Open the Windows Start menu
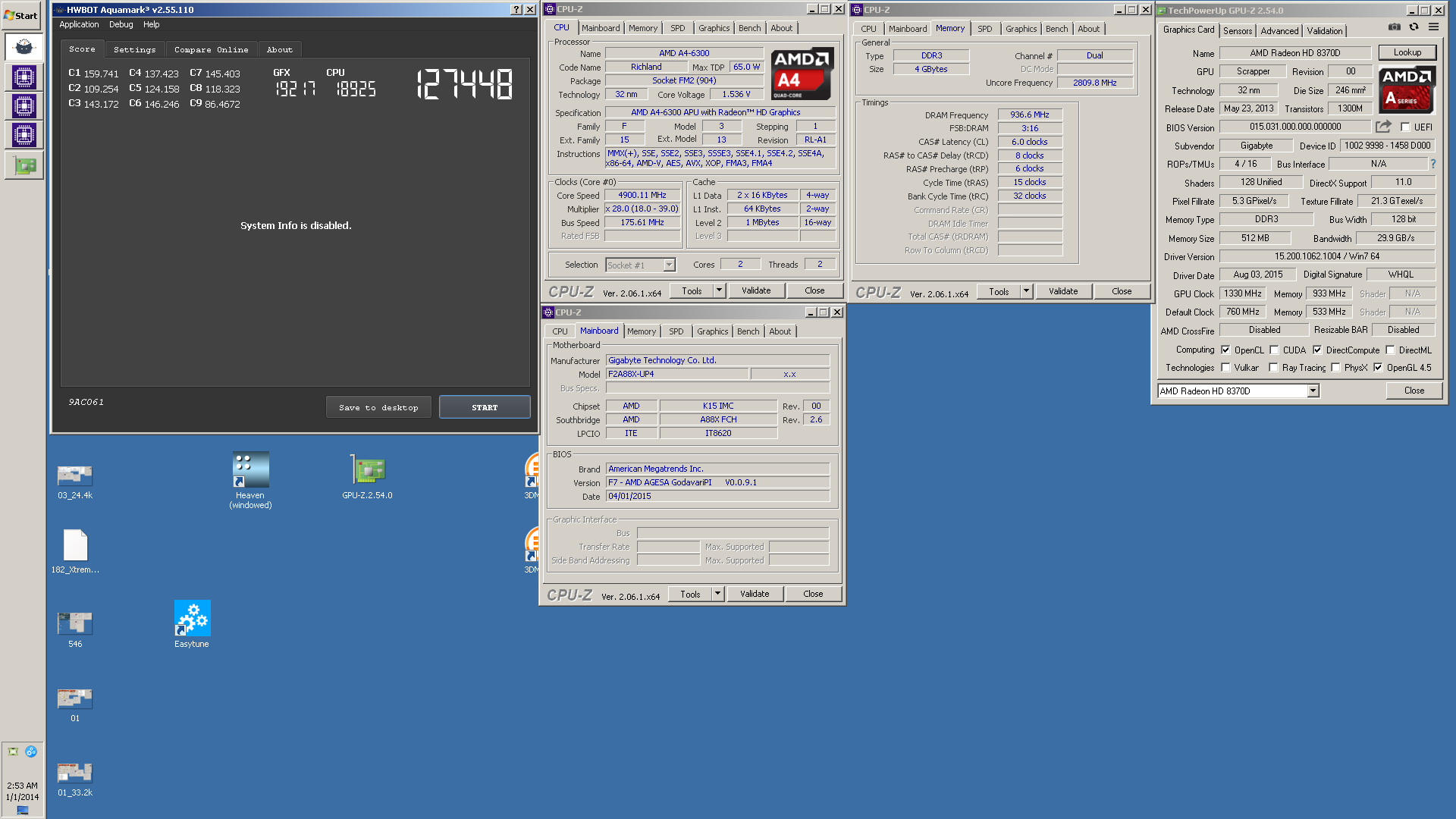This screenshot has width=1456, height=819. [21, 15]
